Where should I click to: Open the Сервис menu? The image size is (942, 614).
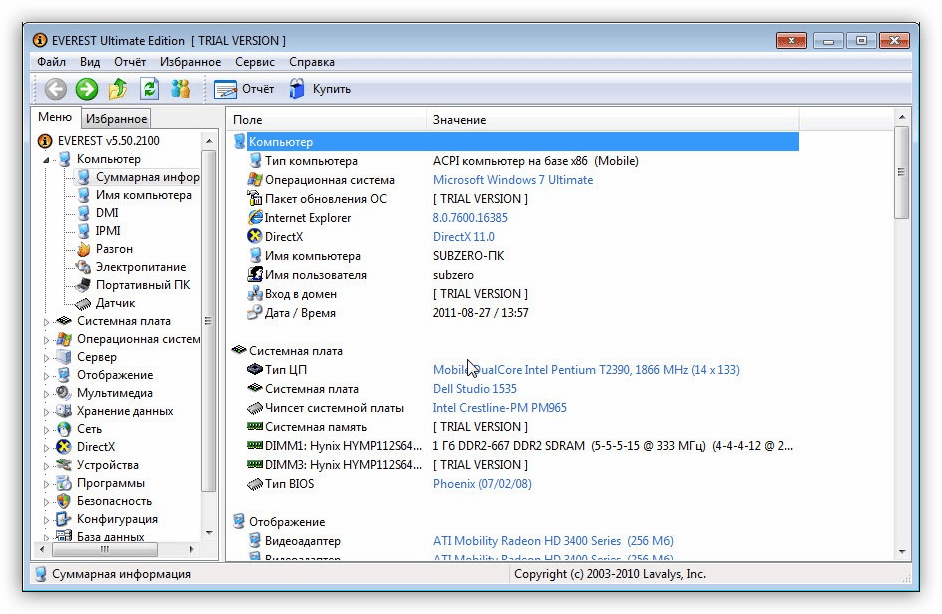coord(254,62)
